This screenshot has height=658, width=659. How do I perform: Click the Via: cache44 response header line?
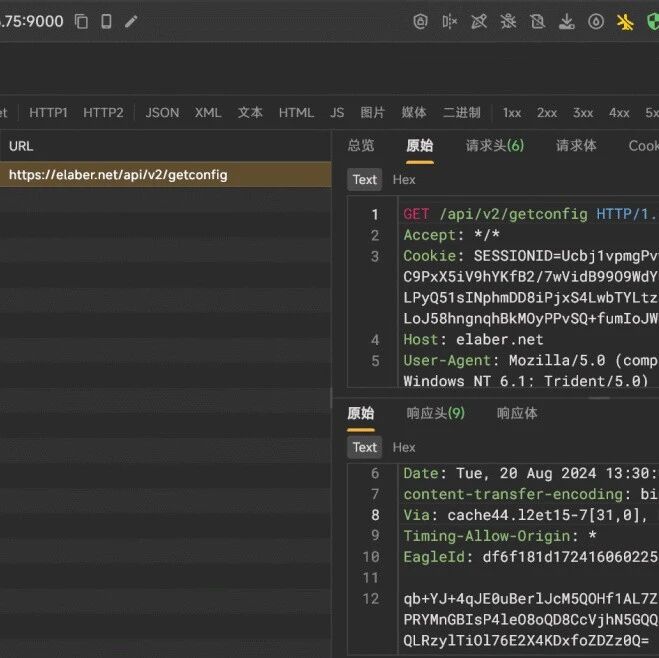526,515
